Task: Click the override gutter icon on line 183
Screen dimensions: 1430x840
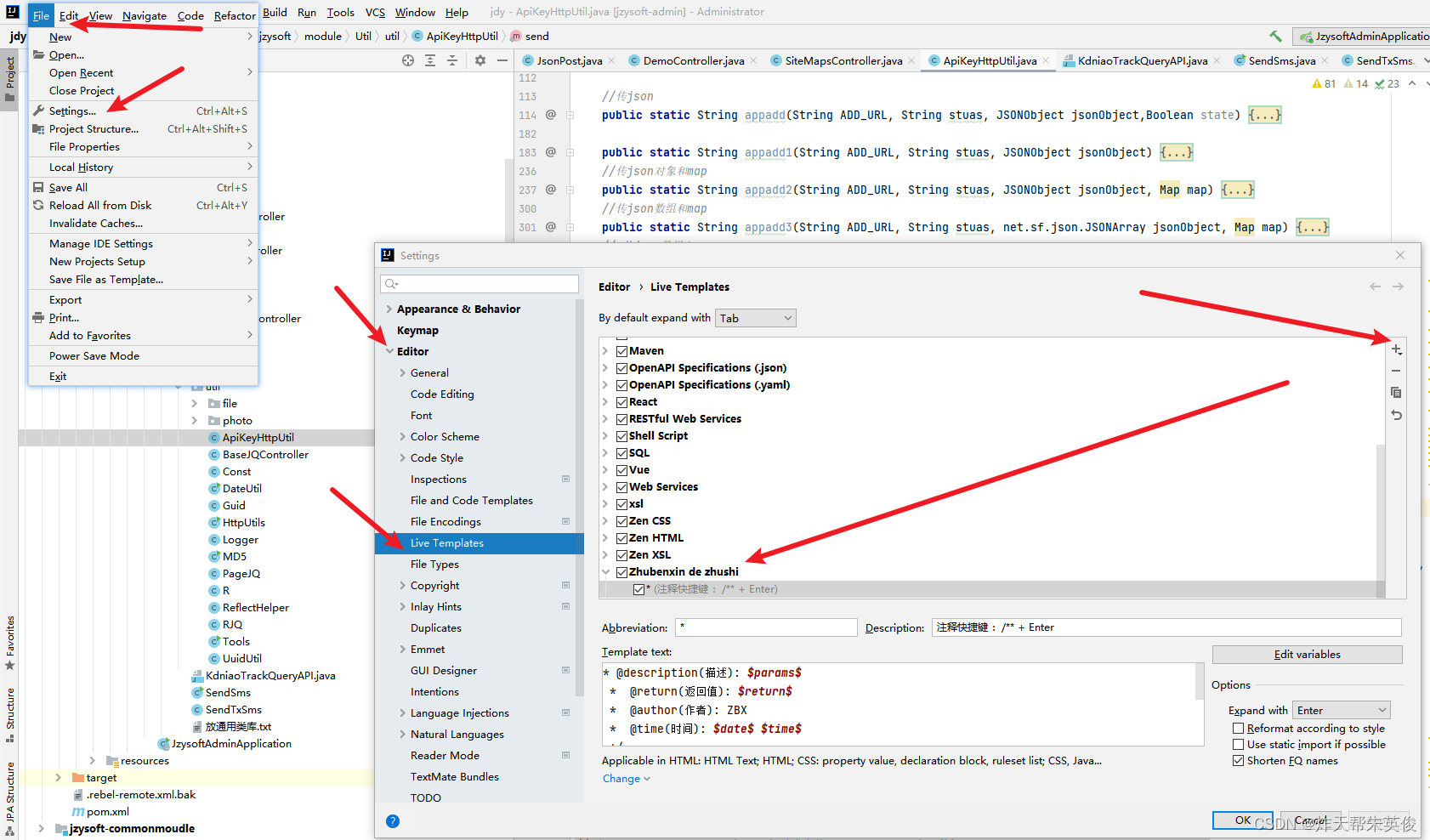Action: point(550,152)
